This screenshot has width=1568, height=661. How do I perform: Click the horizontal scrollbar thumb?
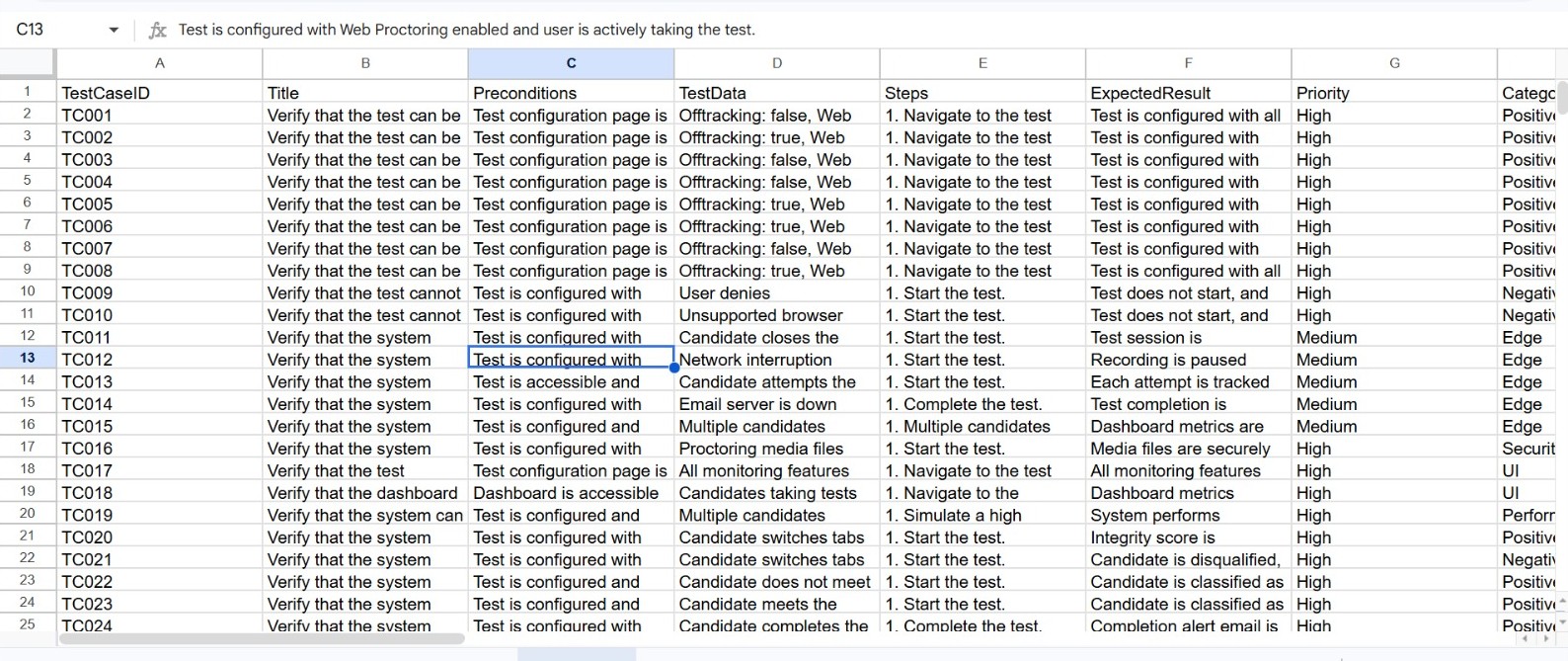(x=262, y=638)
